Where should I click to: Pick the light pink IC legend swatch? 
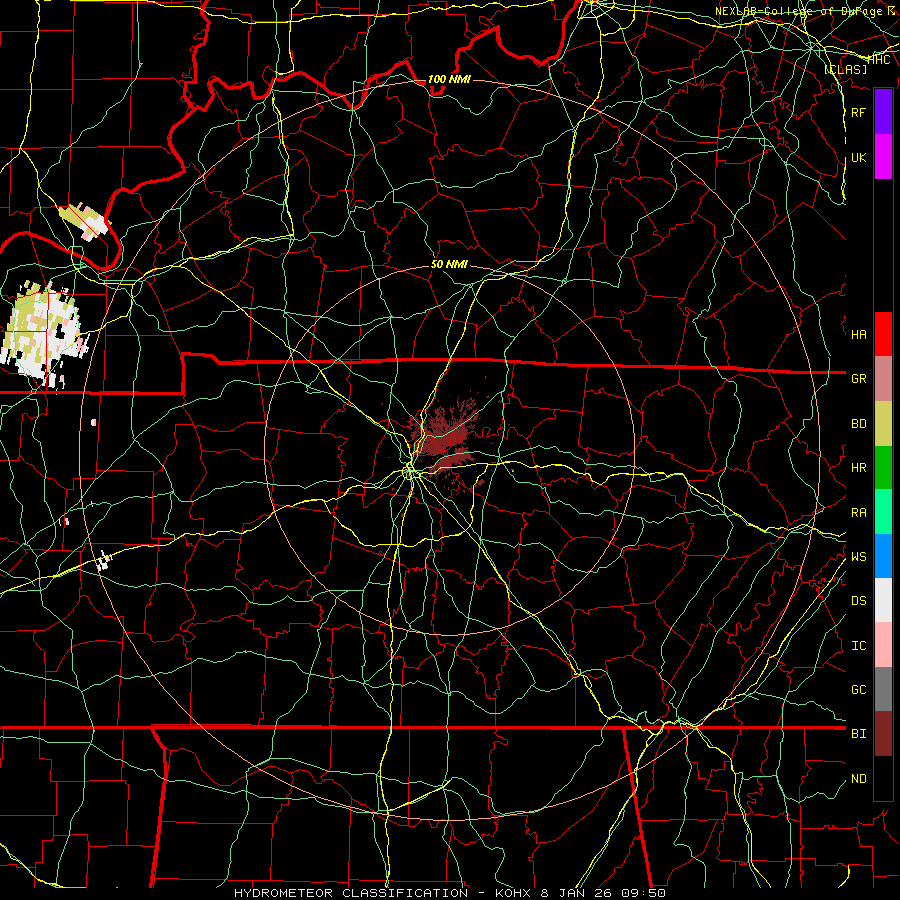[883, 645]
